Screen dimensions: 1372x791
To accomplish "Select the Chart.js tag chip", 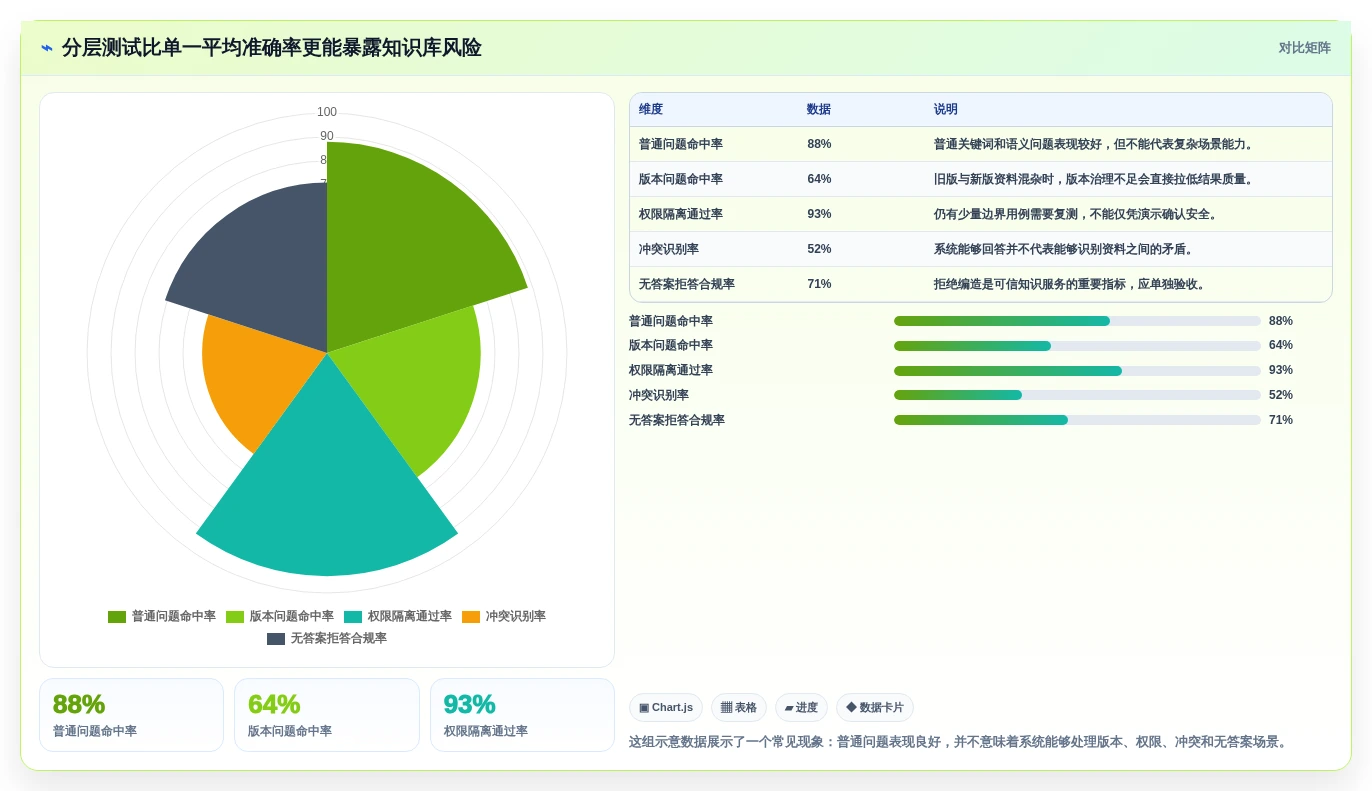I will click(x=666, y=708).
